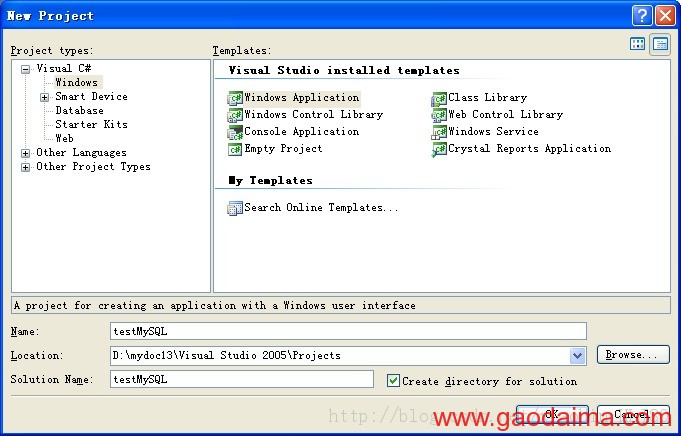Select the Web project type

pyautogui.click(x=64, y=139)
